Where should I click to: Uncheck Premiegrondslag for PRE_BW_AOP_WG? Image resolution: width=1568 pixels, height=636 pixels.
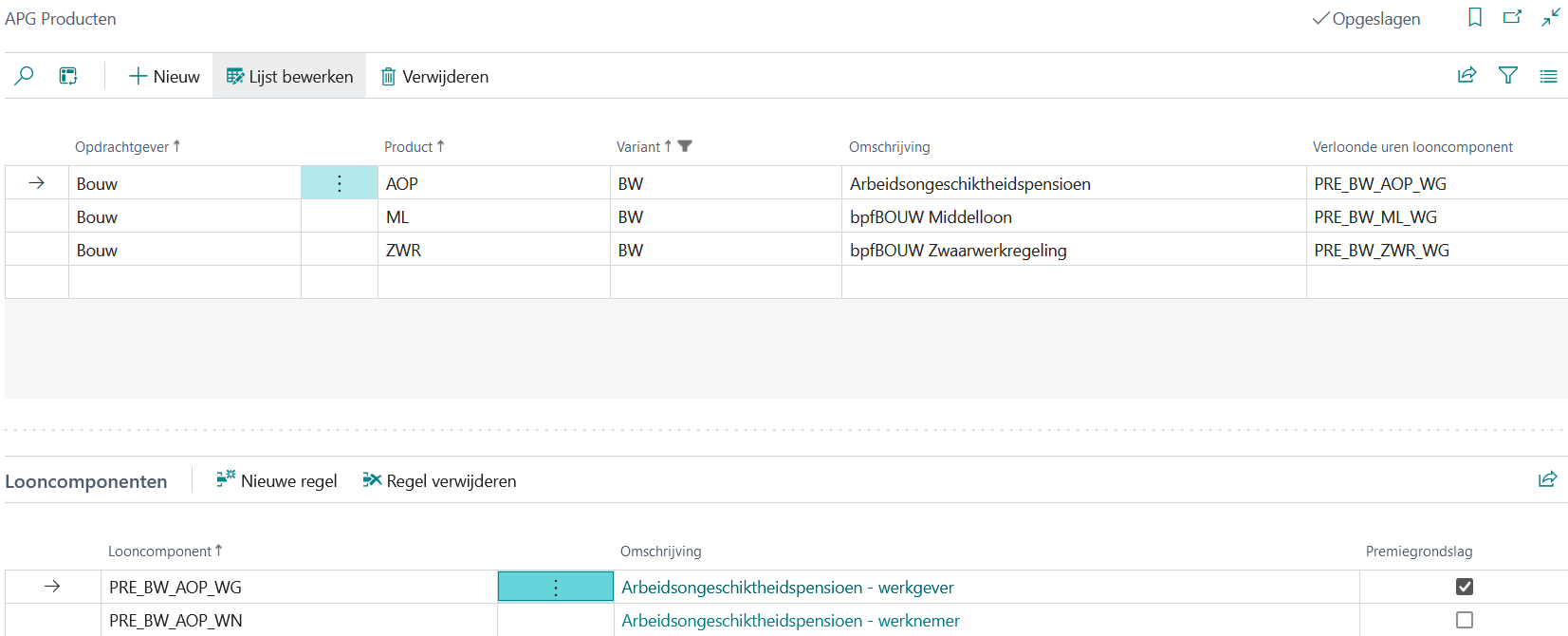[1465, 587]
